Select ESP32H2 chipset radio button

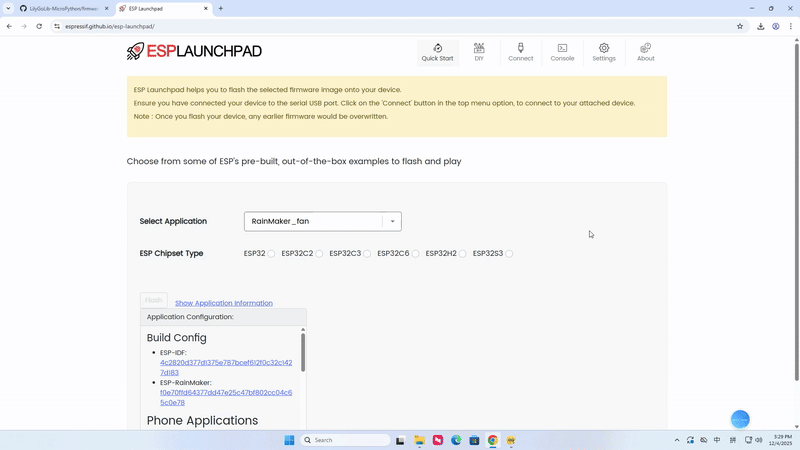pyautogui.click(x=463, y=254)
